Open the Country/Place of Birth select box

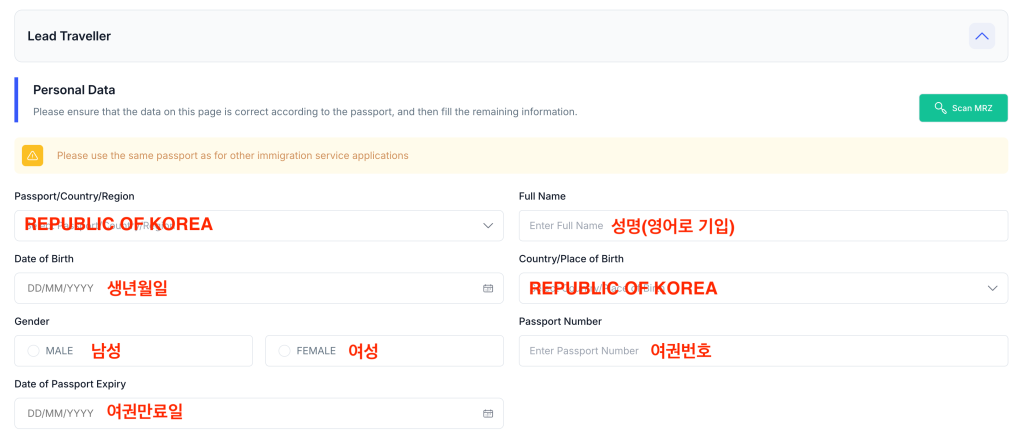click(763, 288)
